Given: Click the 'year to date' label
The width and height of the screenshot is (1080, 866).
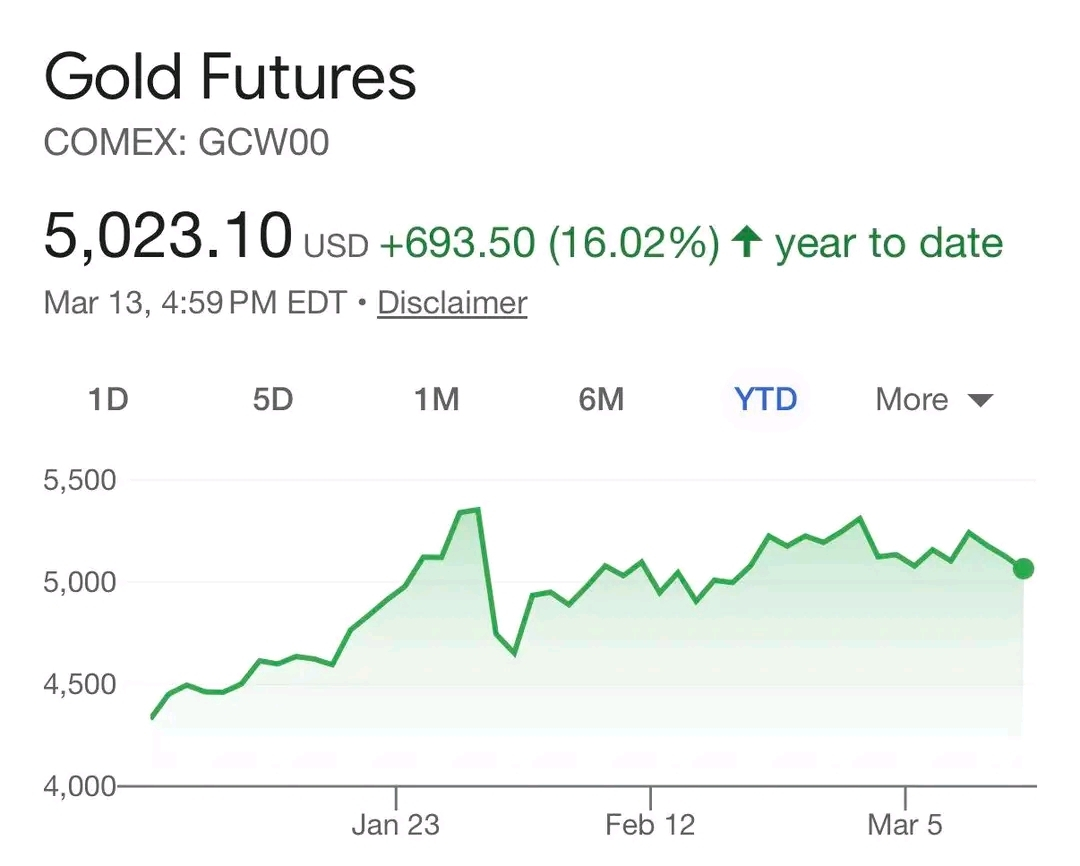Looking at the screenshot, I should coord(888,243).
